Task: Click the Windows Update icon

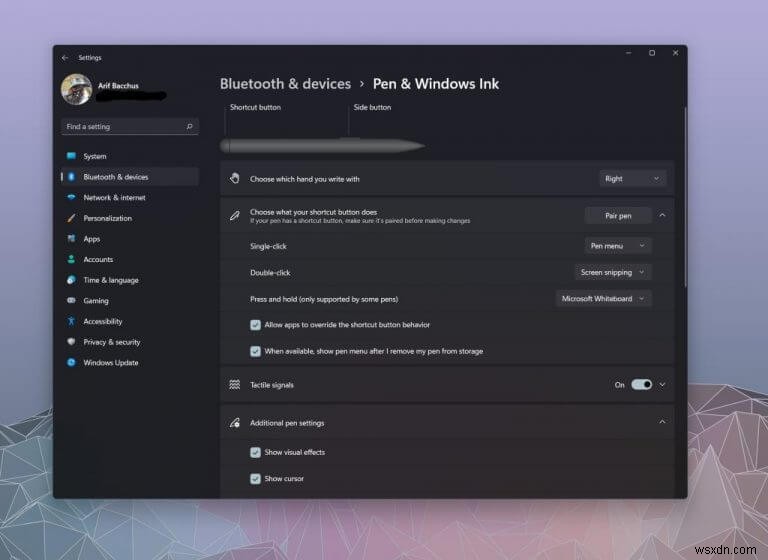Action: (x=71, y=362)
